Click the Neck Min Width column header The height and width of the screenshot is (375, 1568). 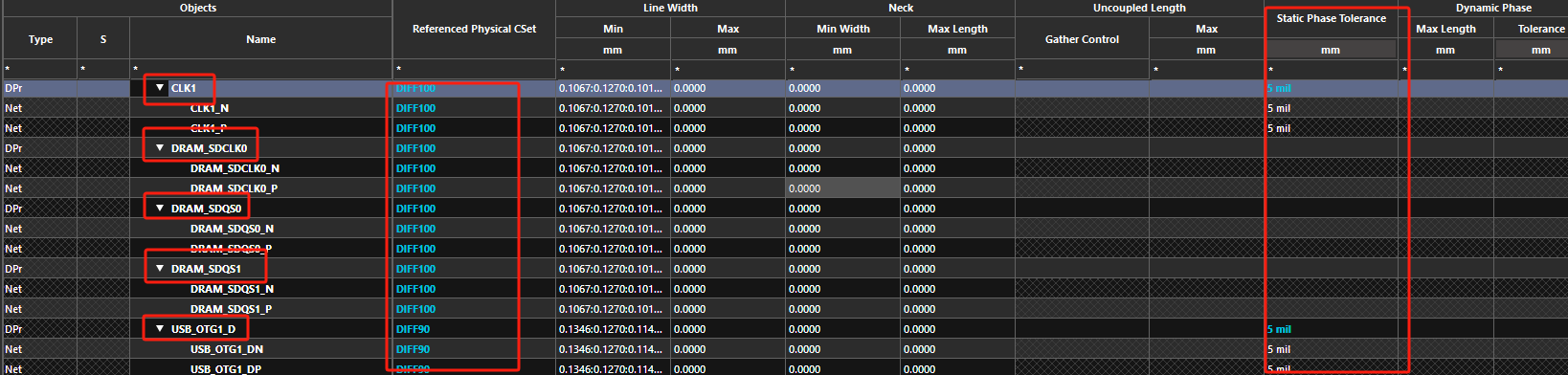point(842,29)
